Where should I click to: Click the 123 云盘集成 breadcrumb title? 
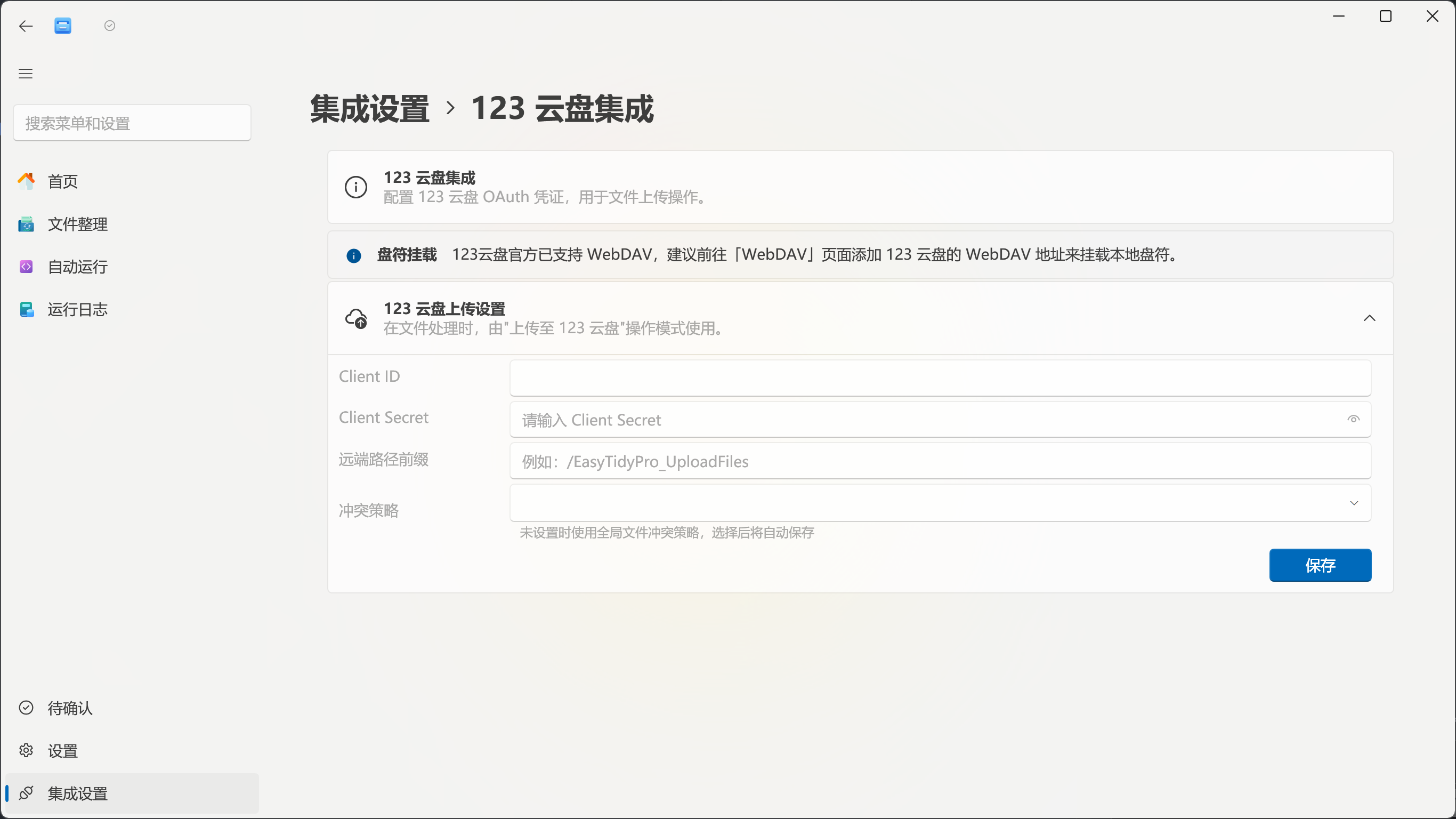coord(562,108)
